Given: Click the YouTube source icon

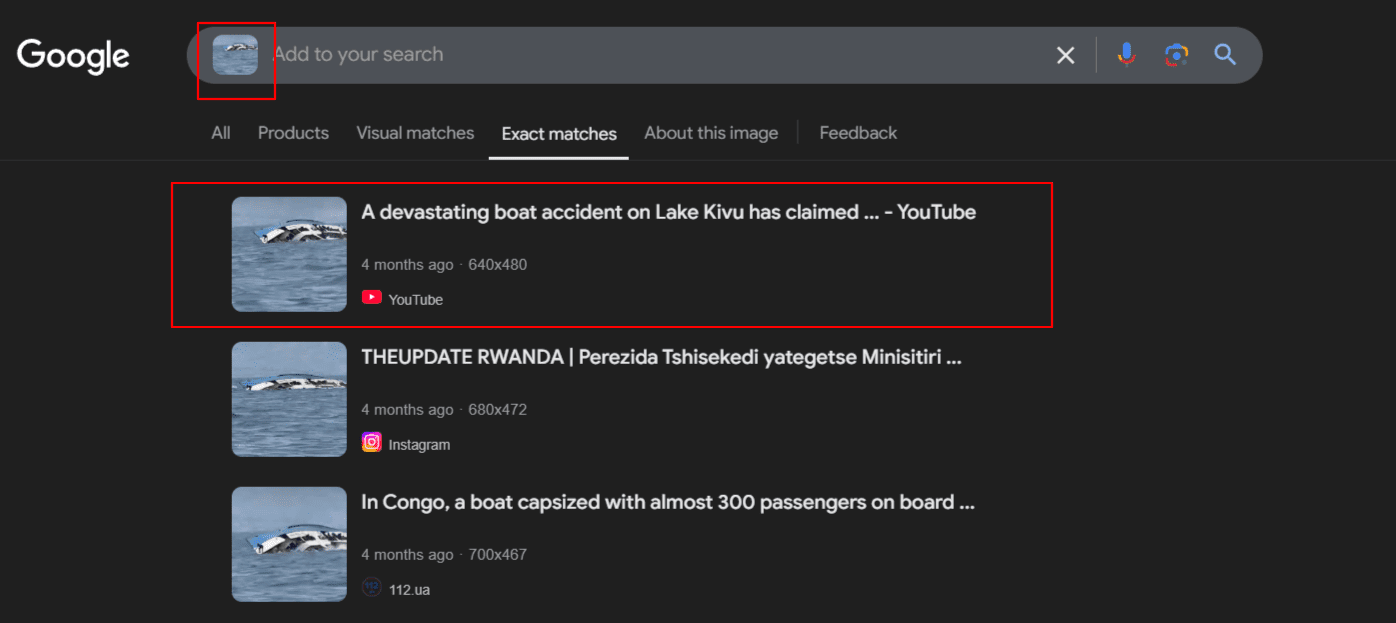Looking at the screenshot, I should (372, 297).
